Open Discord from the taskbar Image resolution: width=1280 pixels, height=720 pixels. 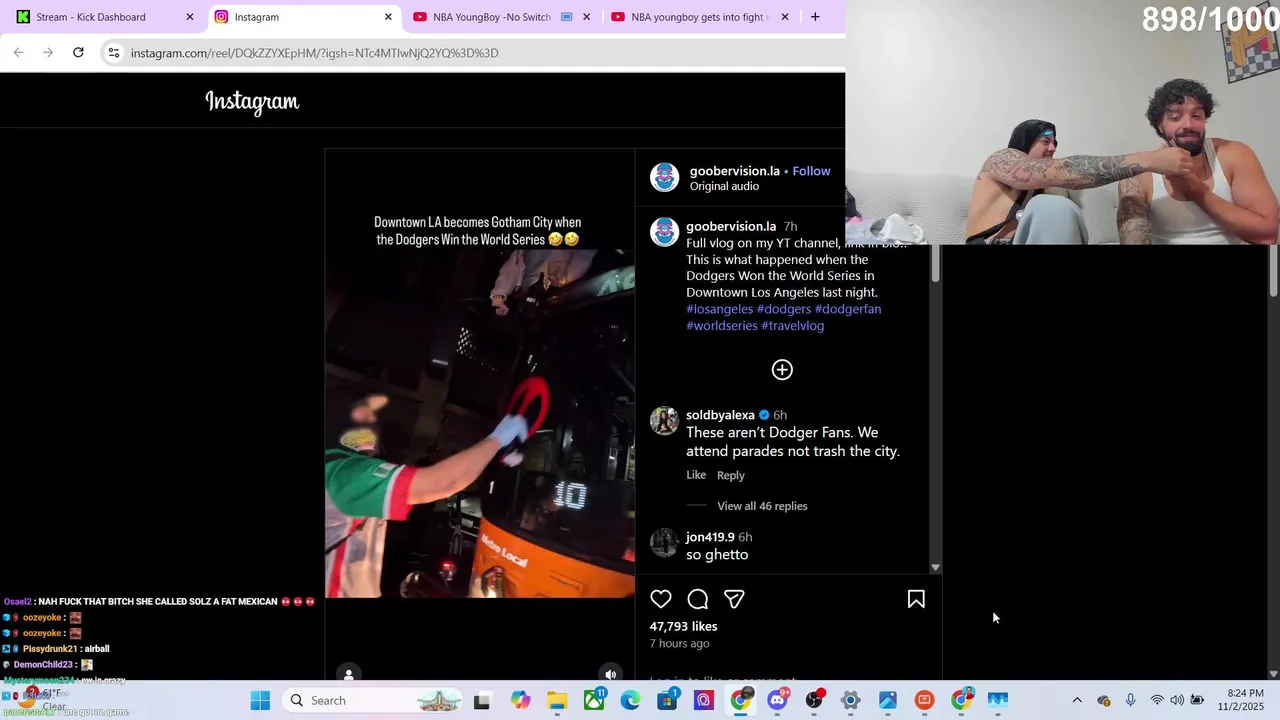pos(778,701)
